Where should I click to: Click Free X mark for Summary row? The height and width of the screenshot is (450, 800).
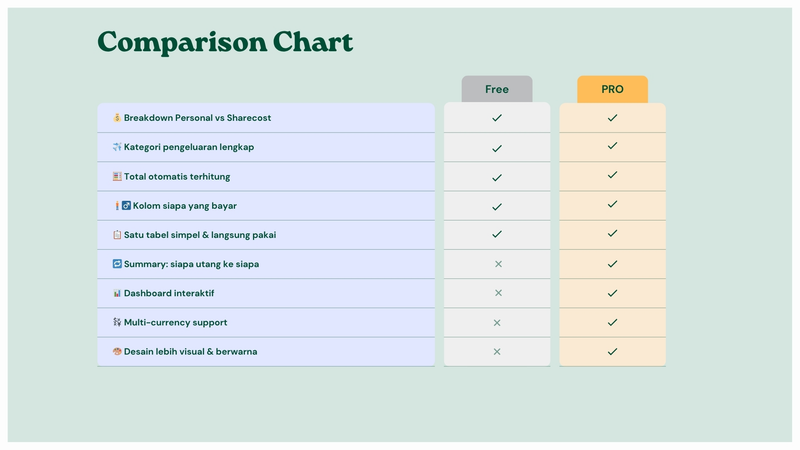coord(497,264)
